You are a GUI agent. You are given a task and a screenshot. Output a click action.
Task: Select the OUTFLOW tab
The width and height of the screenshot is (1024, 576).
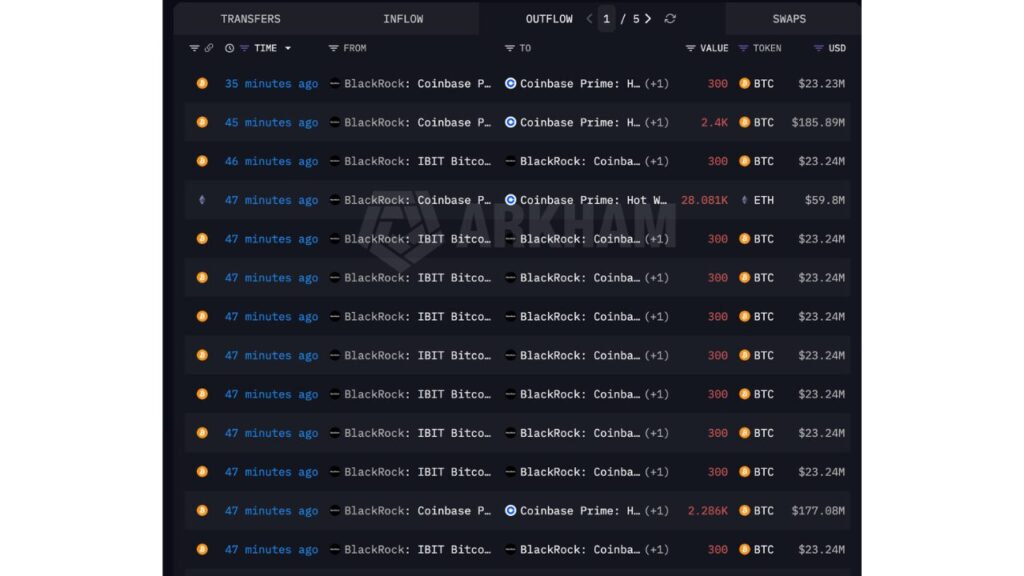pos(549,19)
